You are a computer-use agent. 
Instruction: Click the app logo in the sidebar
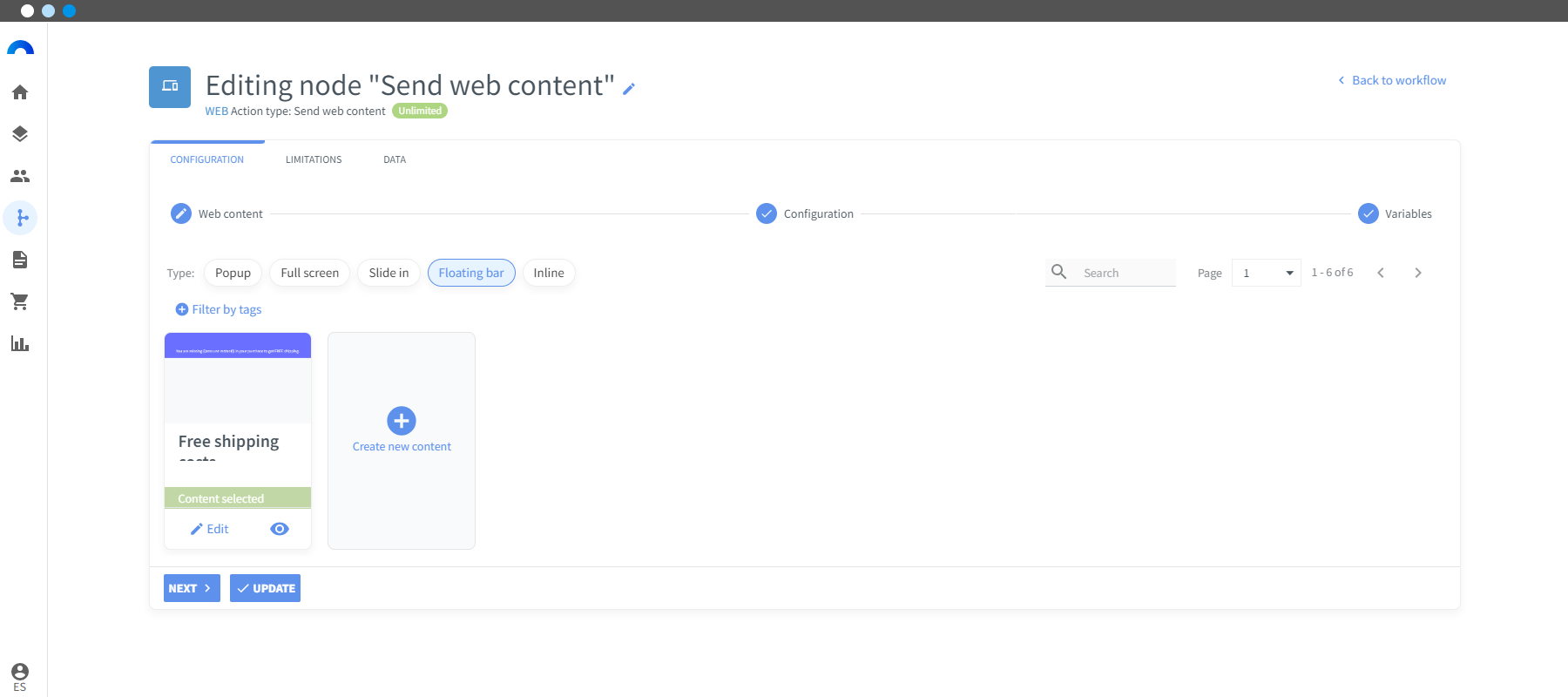click(20, 48)
